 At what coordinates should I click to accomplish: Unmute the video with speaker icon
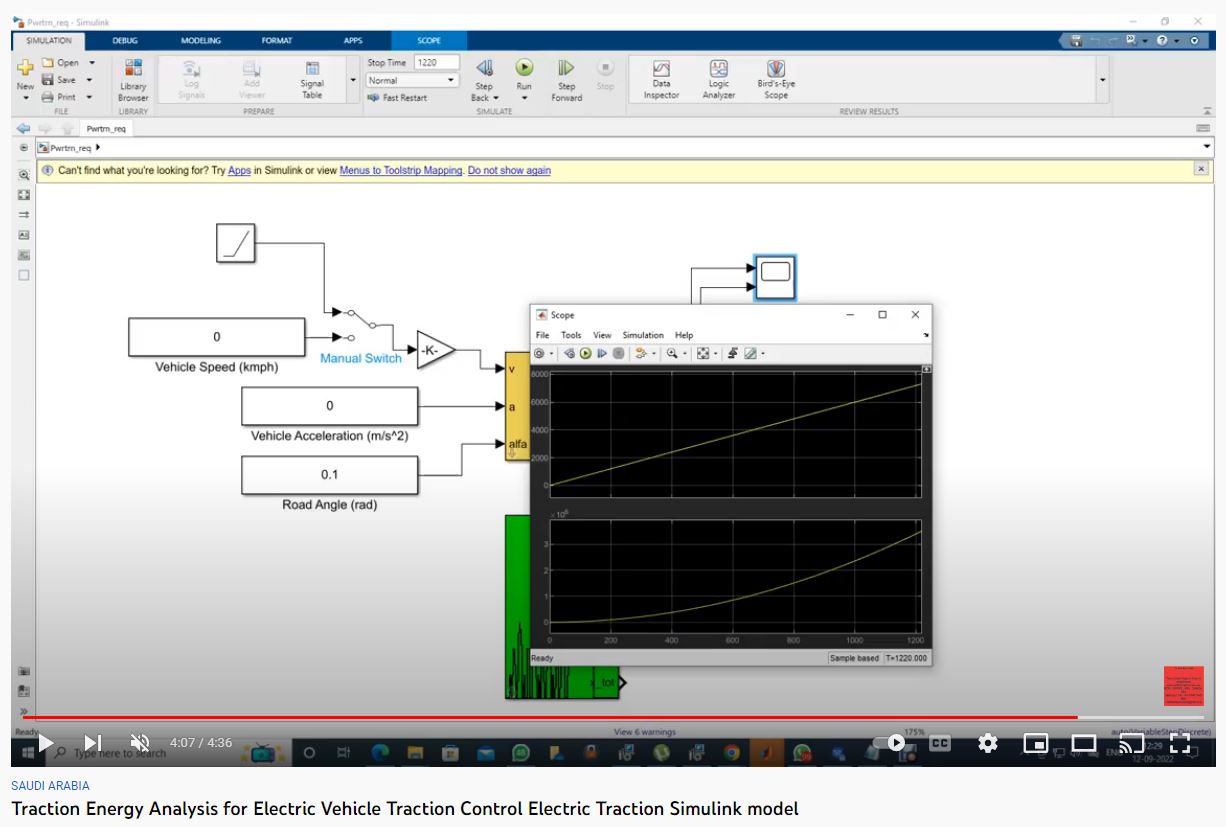(140, 743)
